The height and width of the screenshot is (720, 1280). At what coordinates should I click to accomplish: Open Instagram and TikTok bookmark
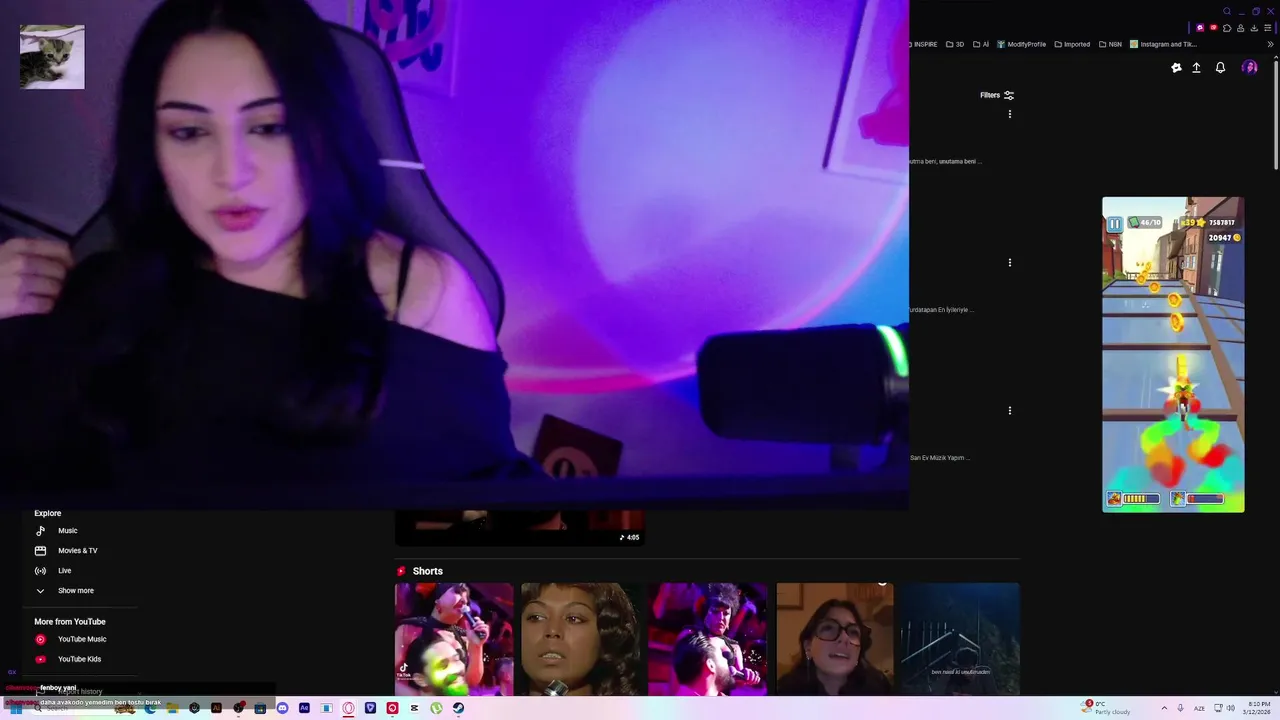click(1163, 44)
